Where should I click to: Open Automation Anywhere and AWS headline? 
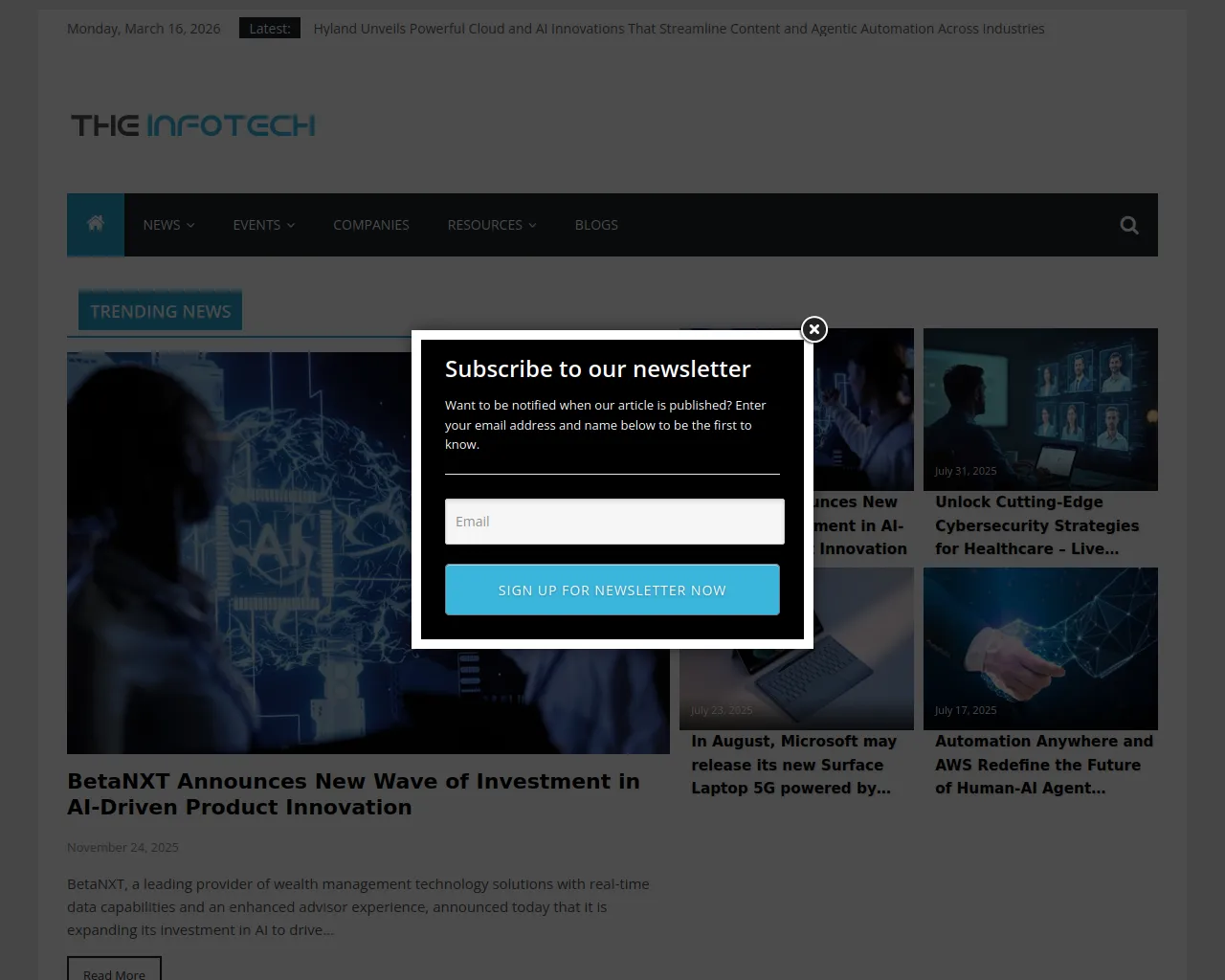(x=1044, y=765)
